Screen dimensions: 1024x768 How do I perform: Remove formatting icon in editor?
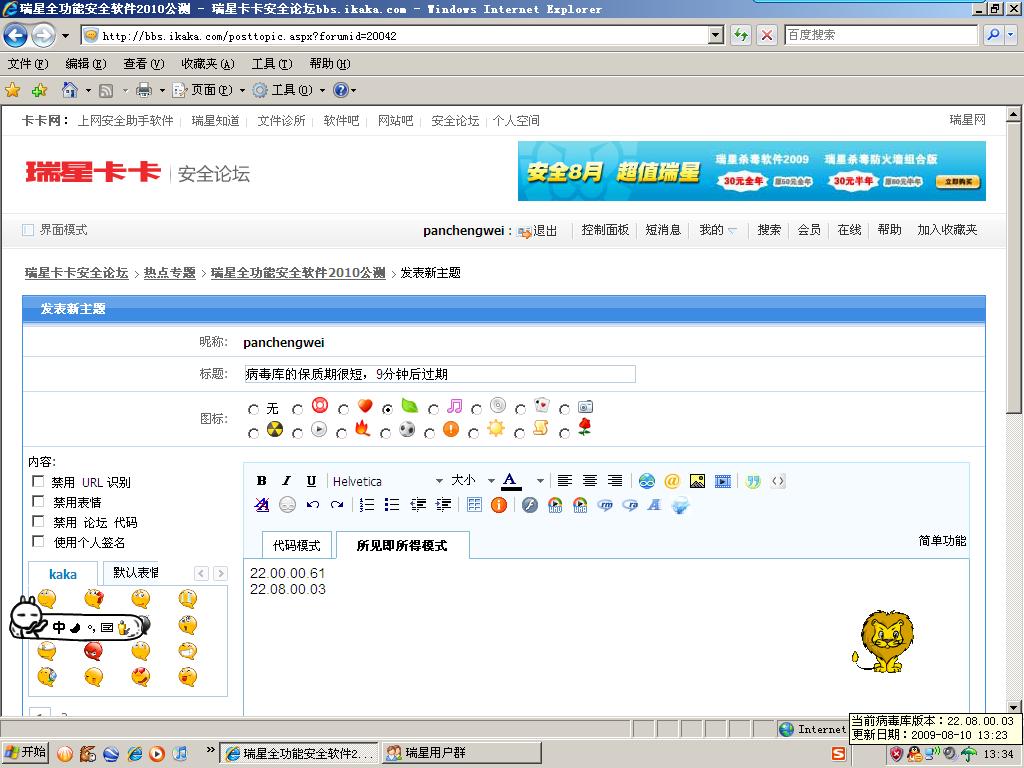pos(262,505)
